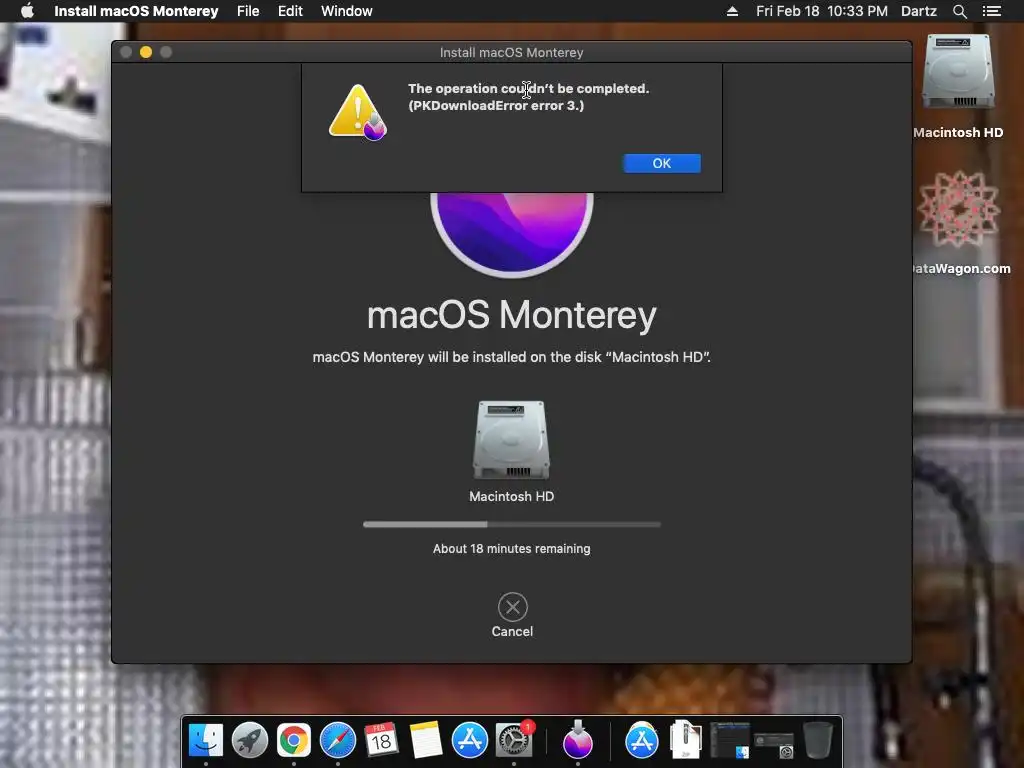
Task: Open System Preferences from the Dock
Action: (514, 741)
